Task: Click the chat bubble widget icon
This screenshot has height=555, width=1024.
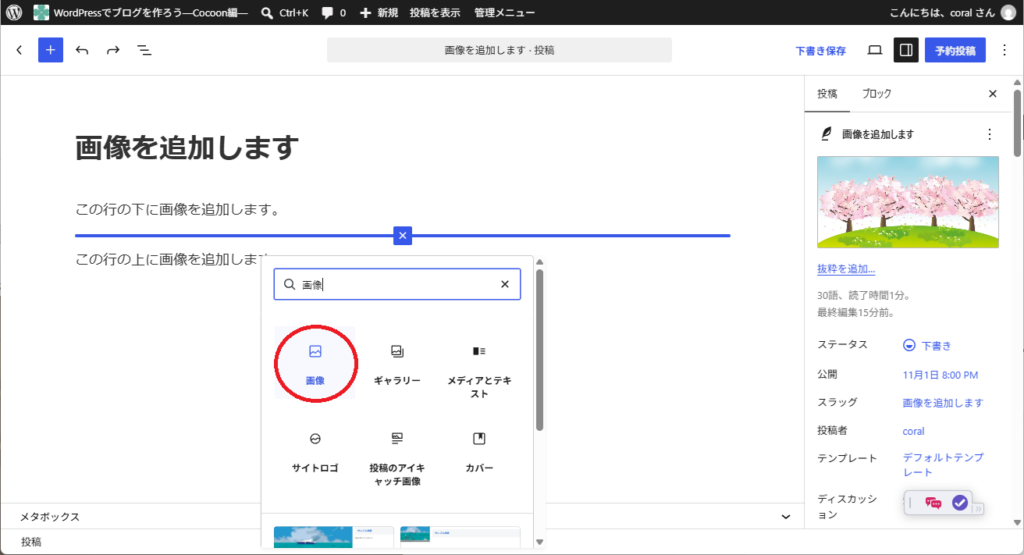Action: click(x=933, y=503)
